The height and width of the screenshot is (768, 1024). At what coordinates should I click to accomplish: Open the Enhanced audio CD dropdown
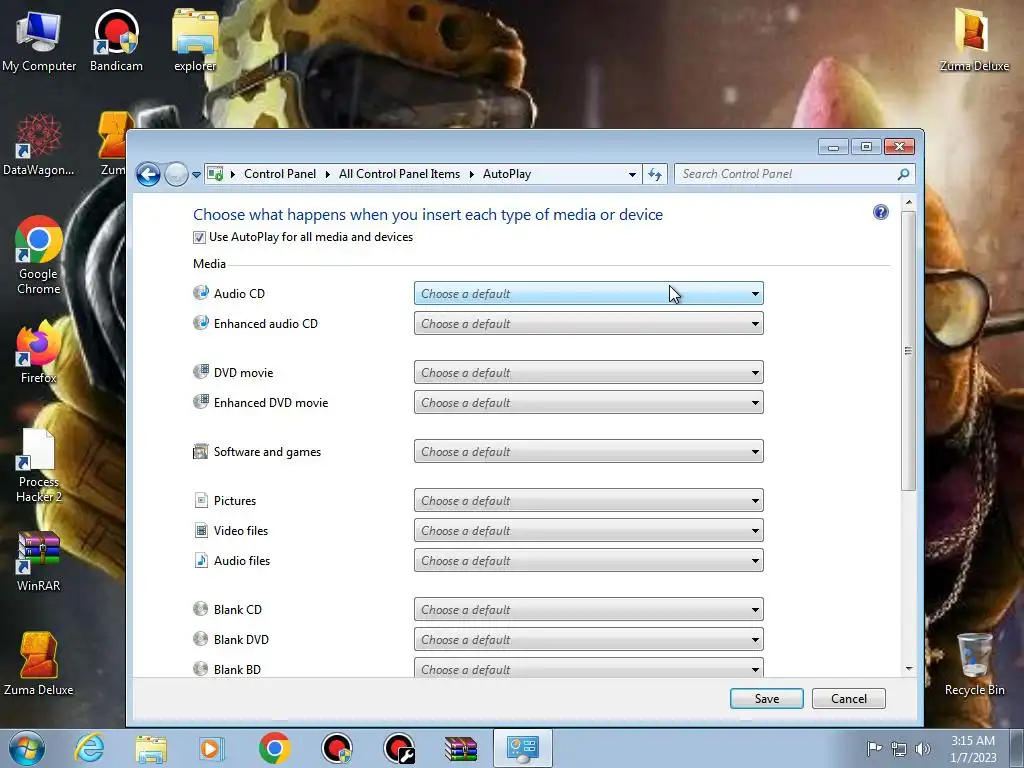pyautogui.click(x=588, y=323)
